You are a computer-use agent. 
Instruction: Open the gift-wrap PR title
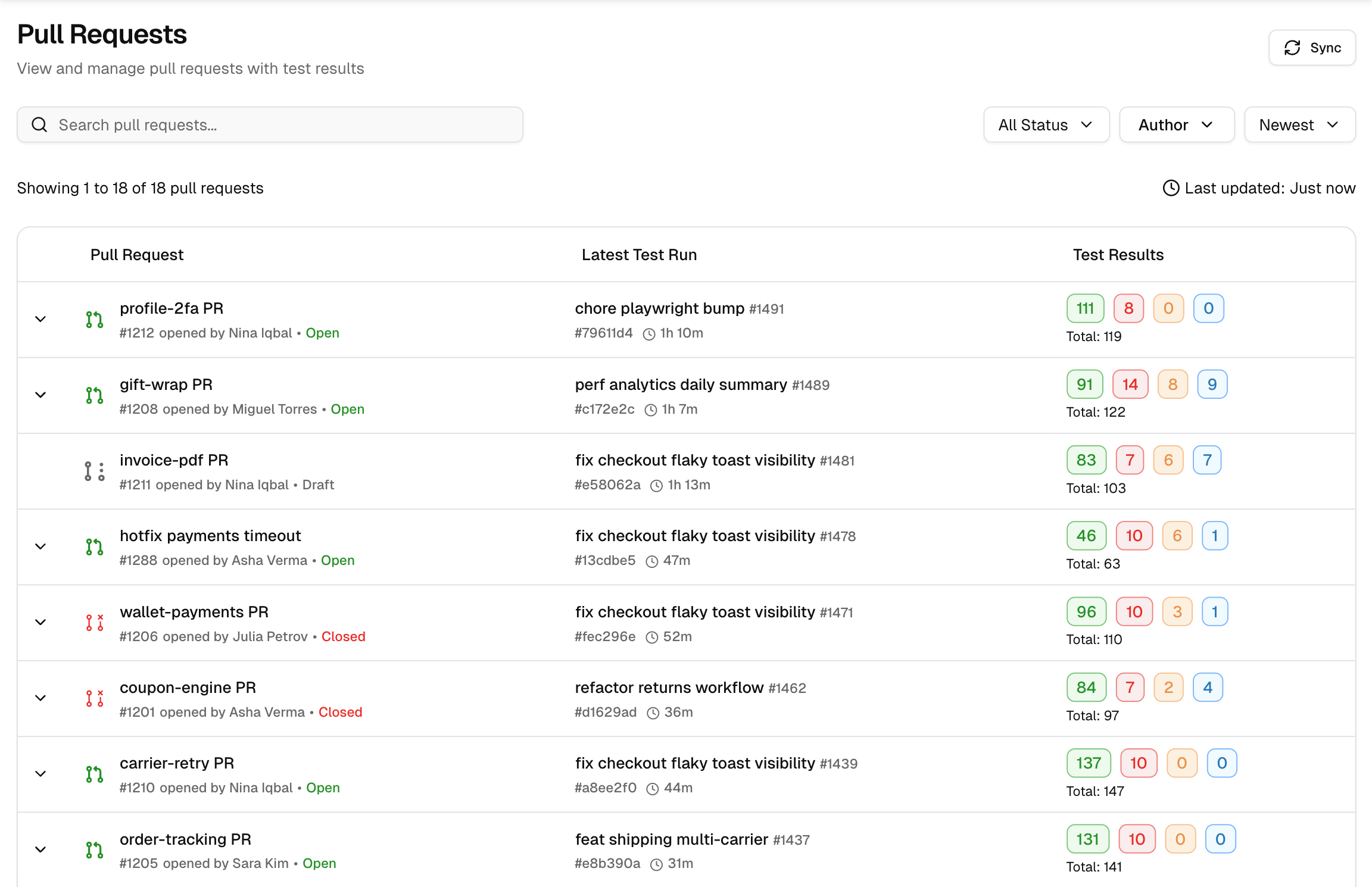(166, 385)
